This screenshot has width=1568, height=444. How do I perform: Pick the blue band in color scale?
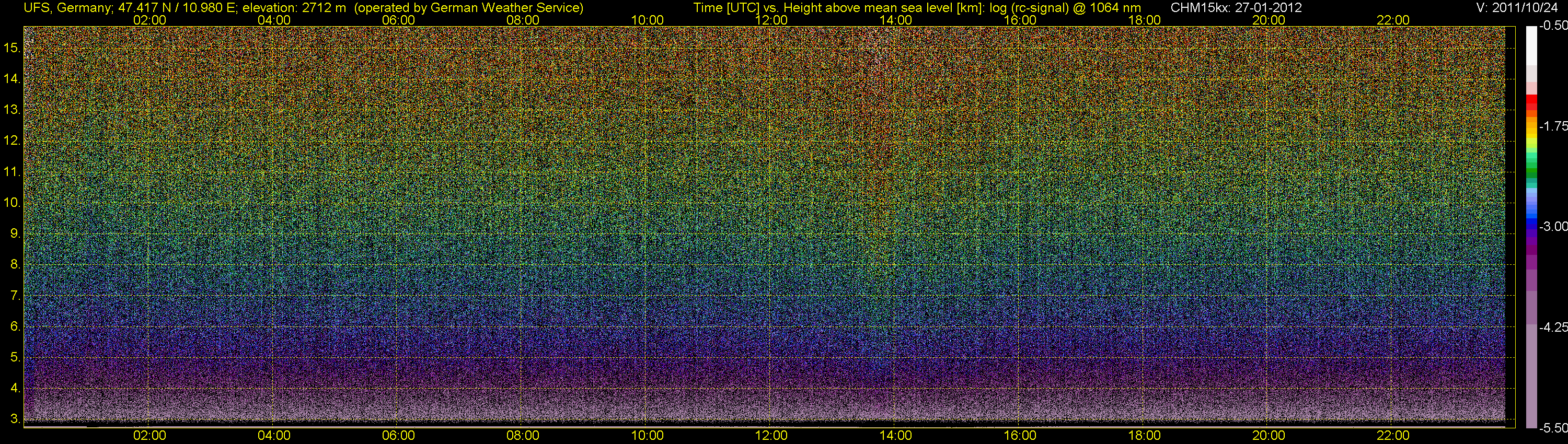point(1531,224)
